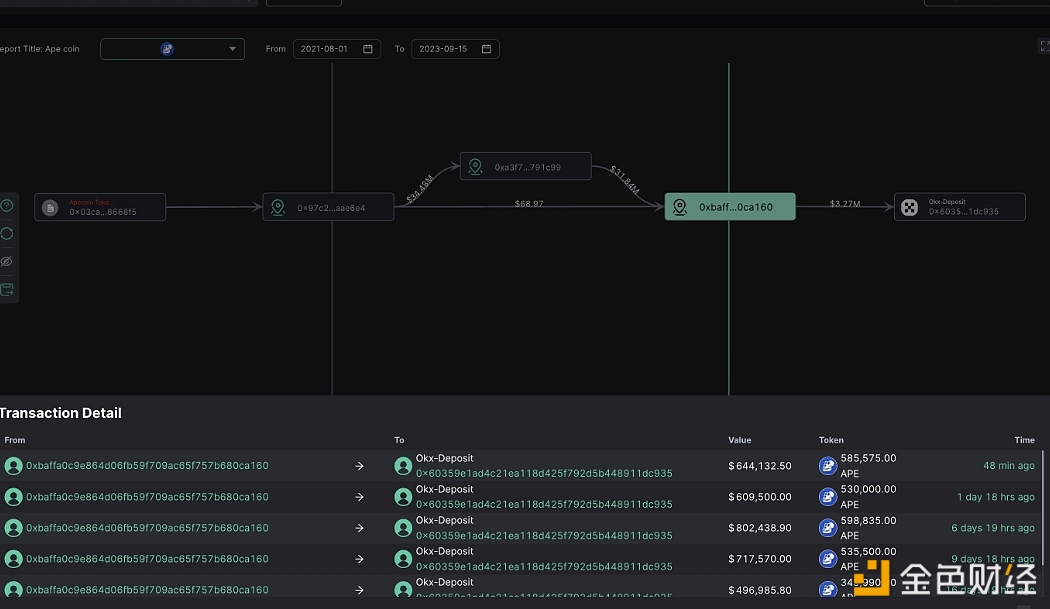Click OKX exchange logo on Okx-Deposit node

coord(909,207)
